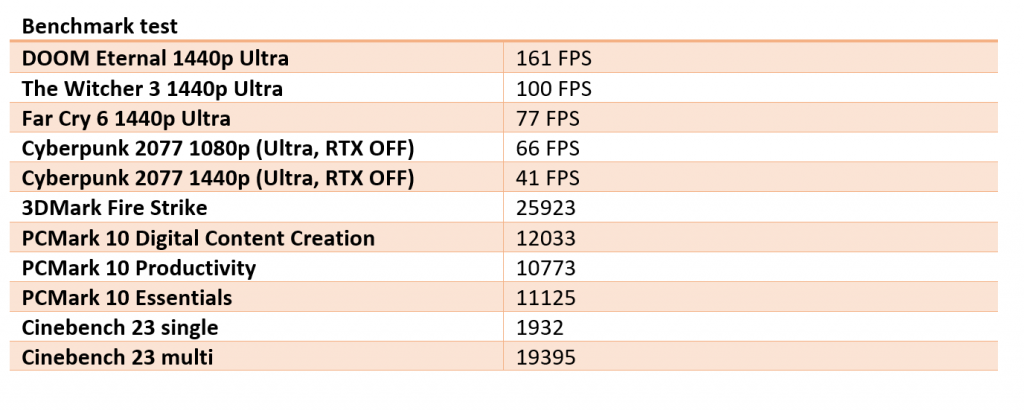1024x410 pixels.
Task: Select the Cinebench 23 single cell
Action: (120, 327)
